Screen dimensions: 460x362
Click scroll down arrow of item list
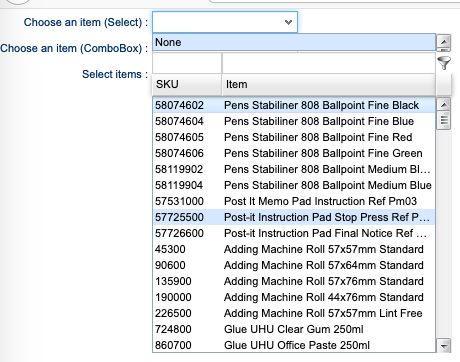[x=444, y=346]
